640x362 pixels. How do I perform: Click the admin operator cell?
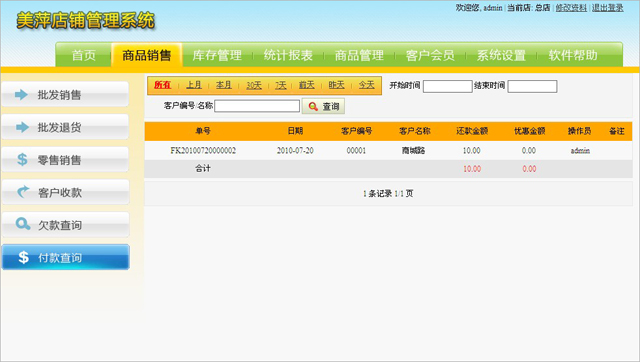(x=580, y=151)
